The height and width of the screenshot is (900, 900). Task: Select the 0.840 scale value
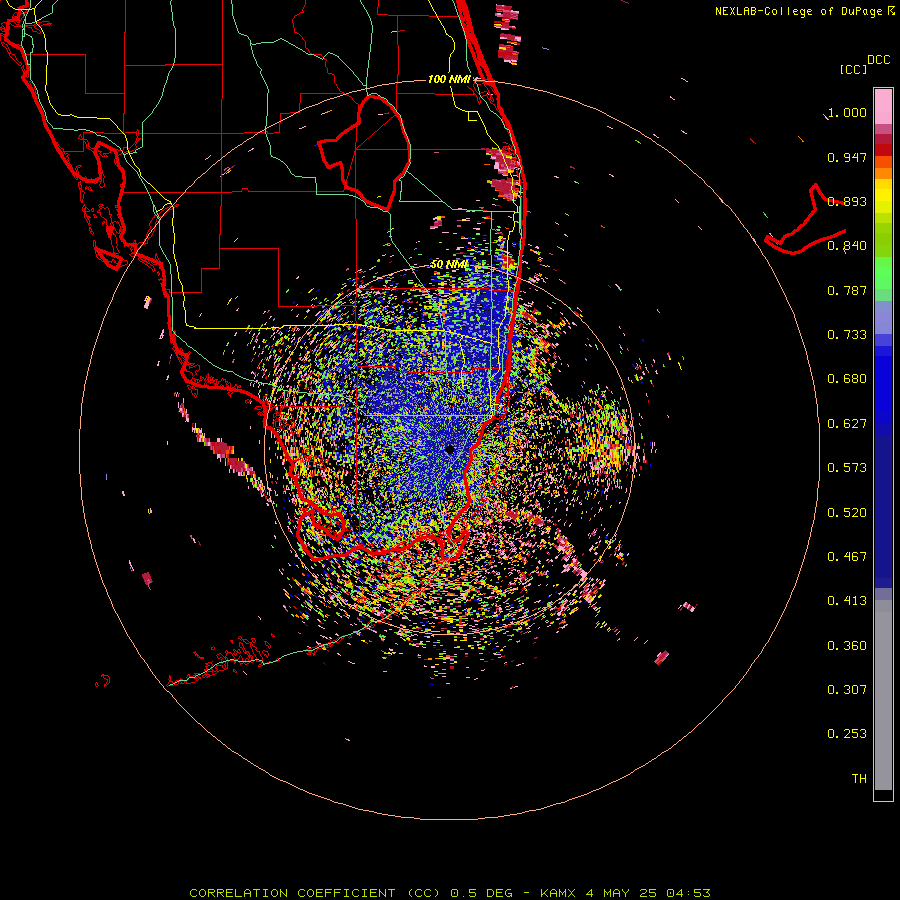tap(847, 246)
